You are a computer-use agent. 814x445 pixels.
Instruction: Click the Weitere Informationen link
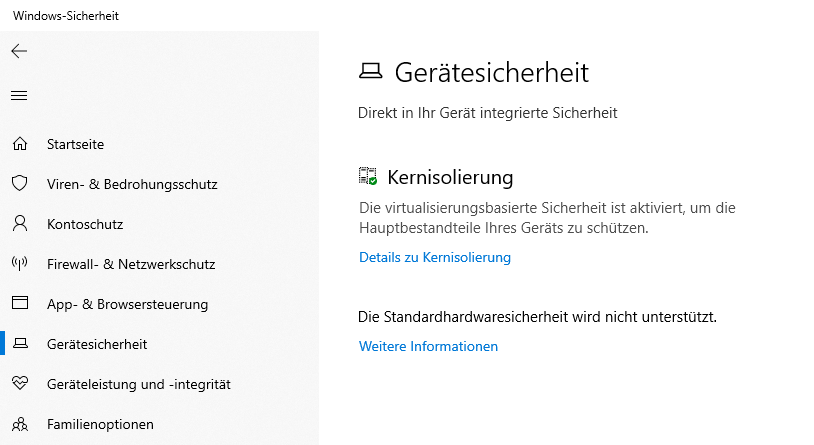tap(428, 346)
